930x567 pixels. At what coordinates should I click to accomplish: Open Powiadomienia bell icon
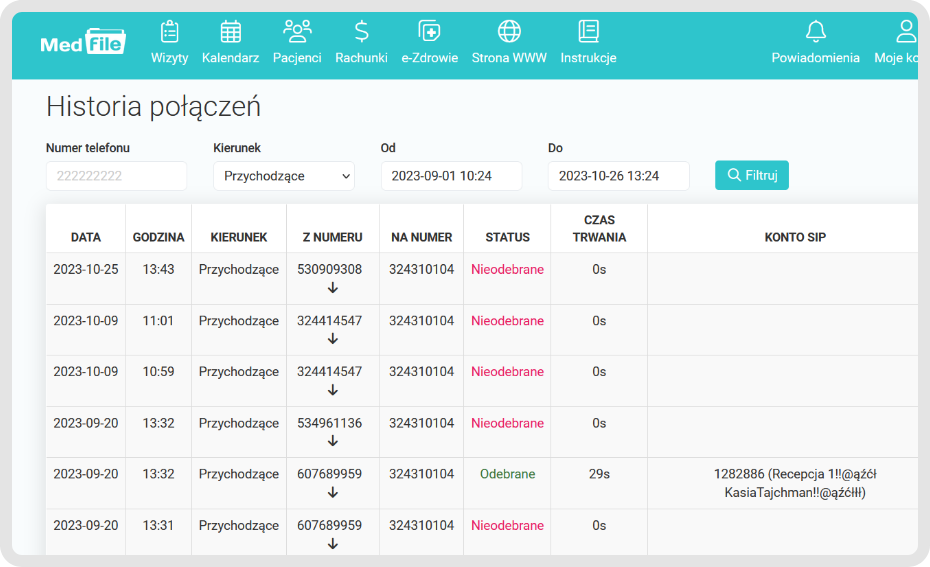[x=815, y=31]
